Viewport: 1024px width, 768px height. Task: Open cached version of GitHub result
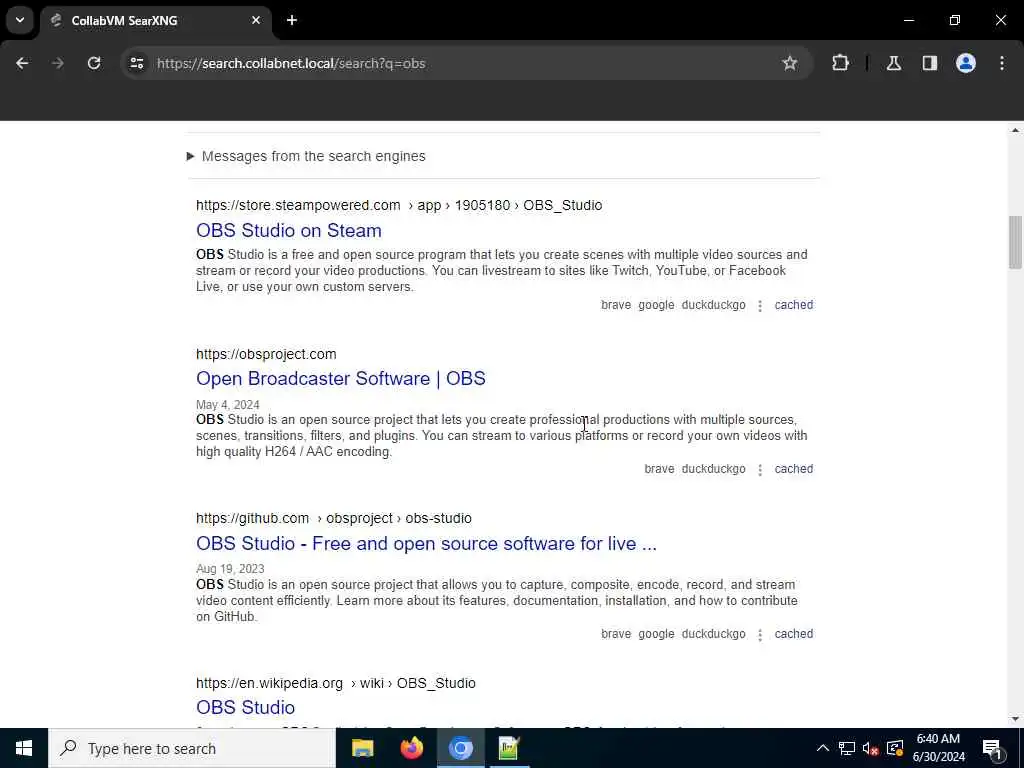point(793,634)
